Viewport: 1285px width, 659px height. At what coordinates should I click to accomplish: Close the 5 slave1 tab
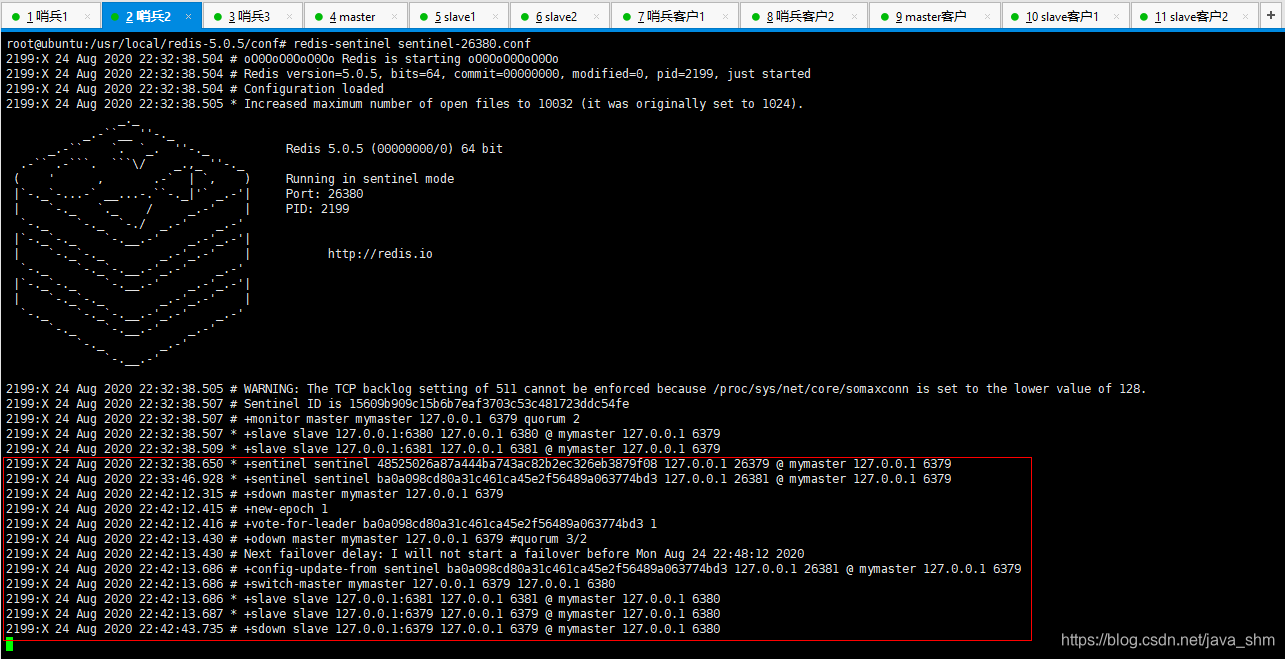pyautogui.click(x=497, y=17)
